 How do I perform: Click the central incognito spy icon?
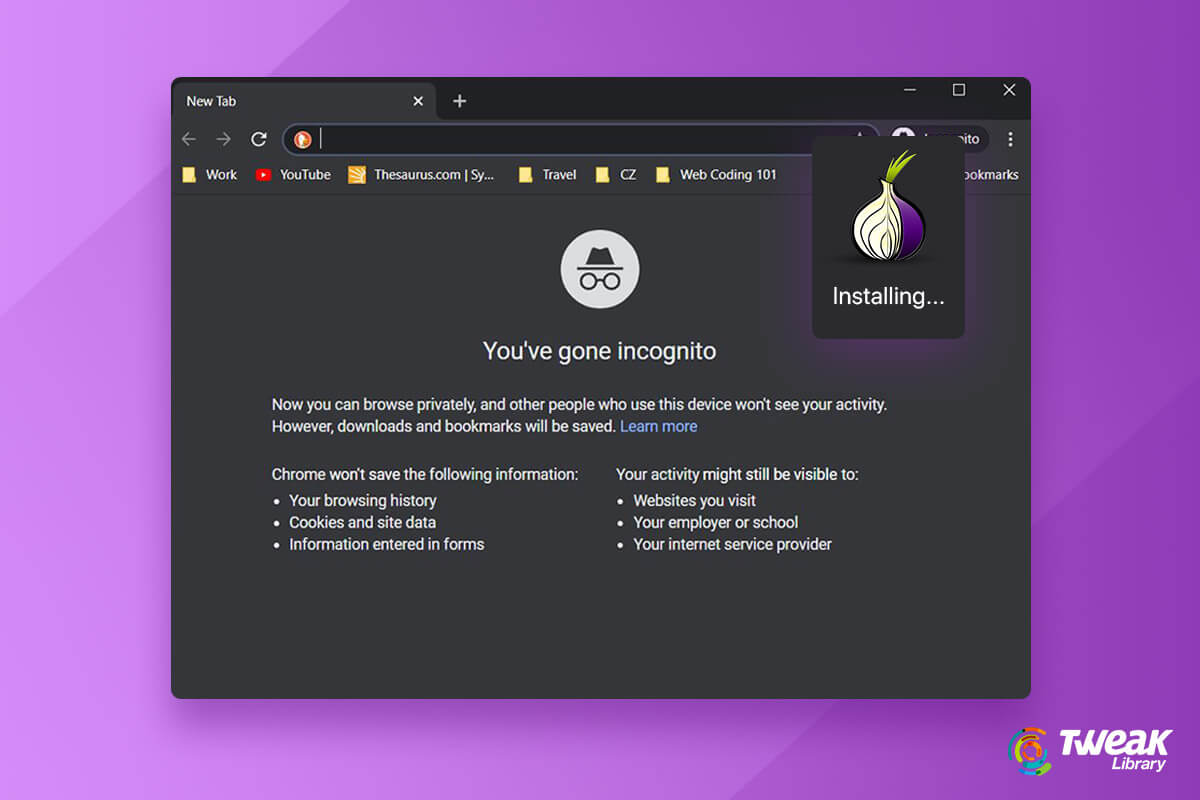(599, 268)
